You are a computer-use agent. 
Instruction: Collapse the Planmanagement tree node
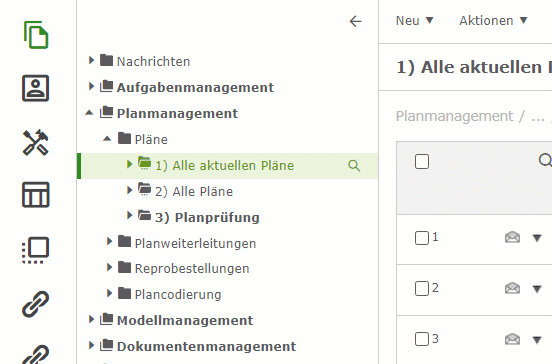pos(89,113)
